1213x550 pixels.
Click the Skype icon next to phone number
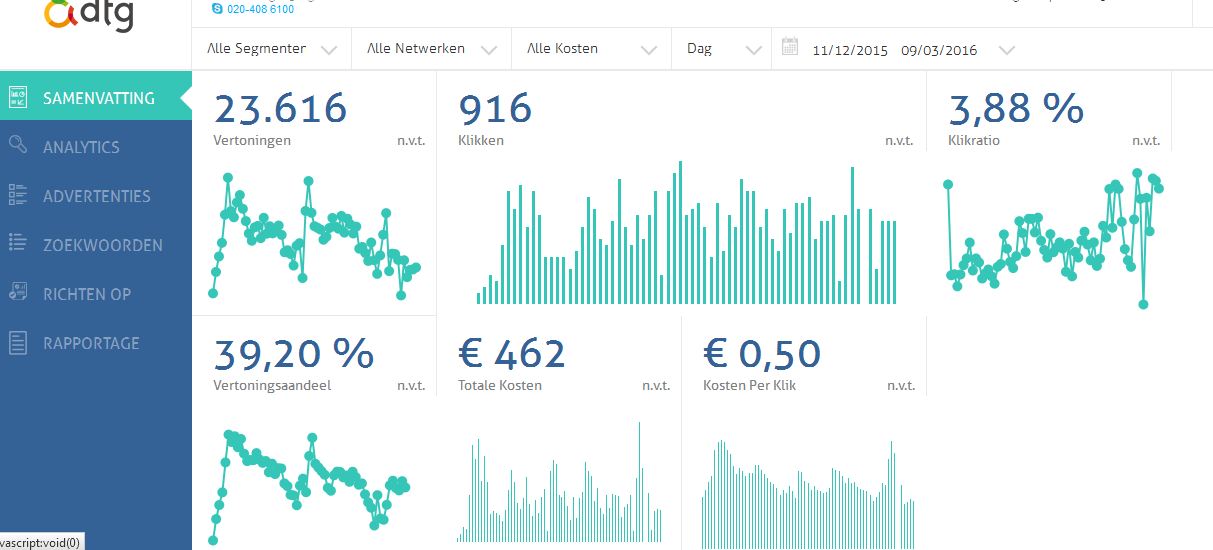click(x=218, y=9)
